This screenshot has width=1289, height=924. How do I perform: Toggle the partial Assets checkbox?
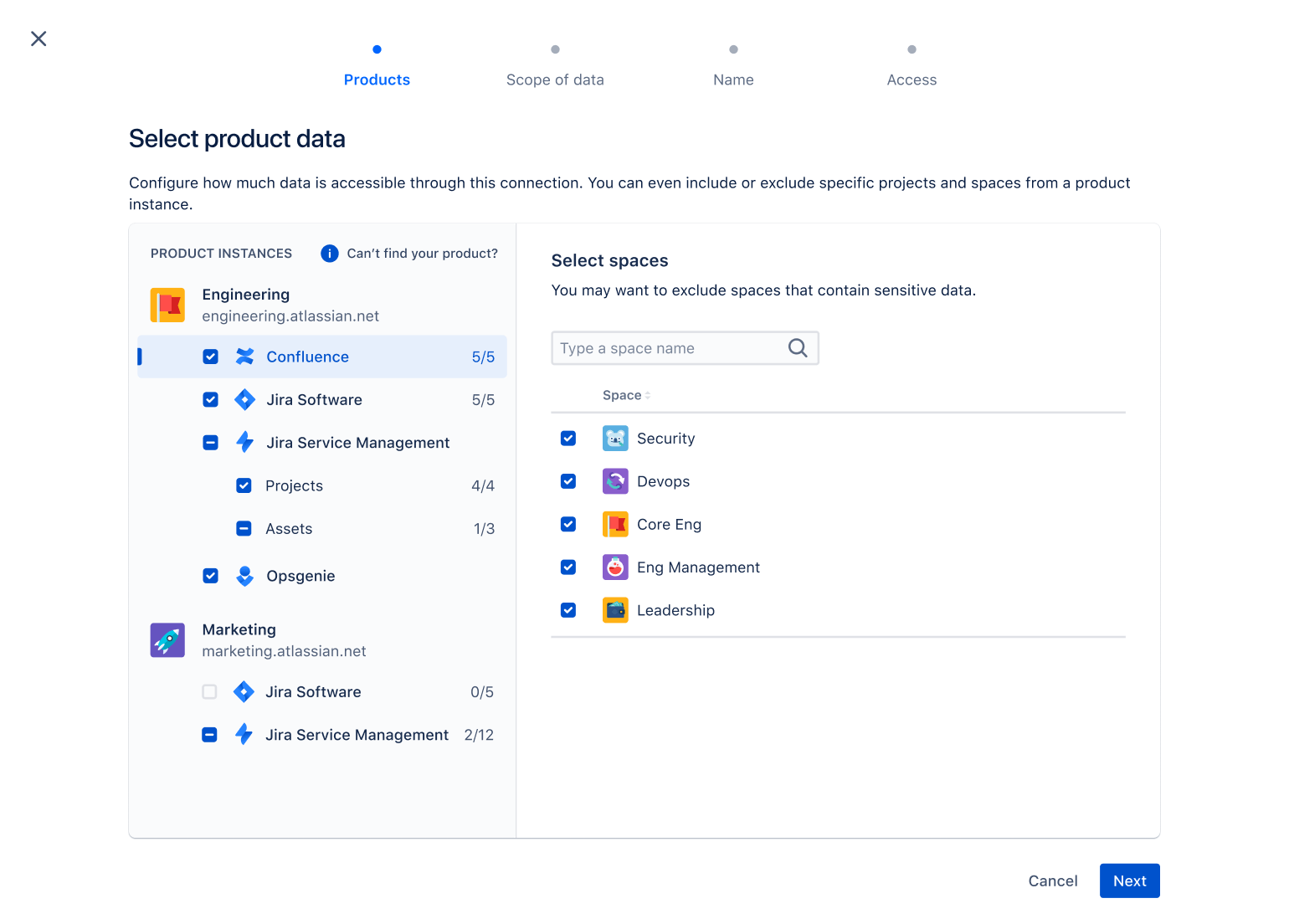(x=243, y=528)
